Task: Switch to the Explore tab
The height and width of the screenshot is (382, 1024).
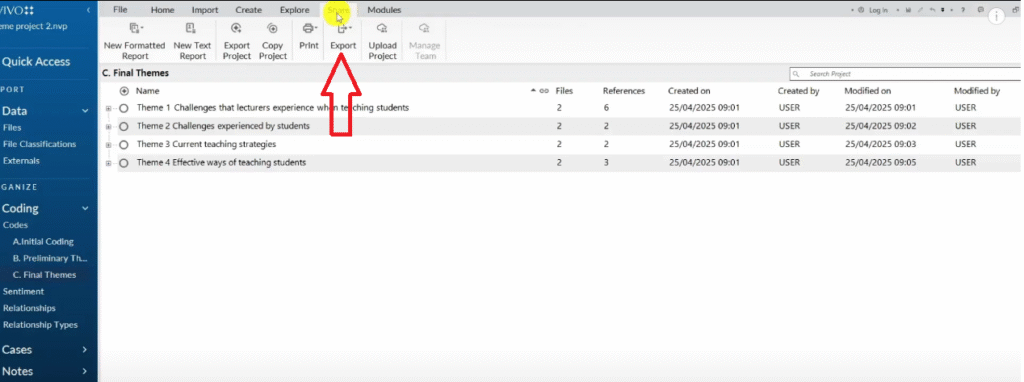Action: [295, 10]
